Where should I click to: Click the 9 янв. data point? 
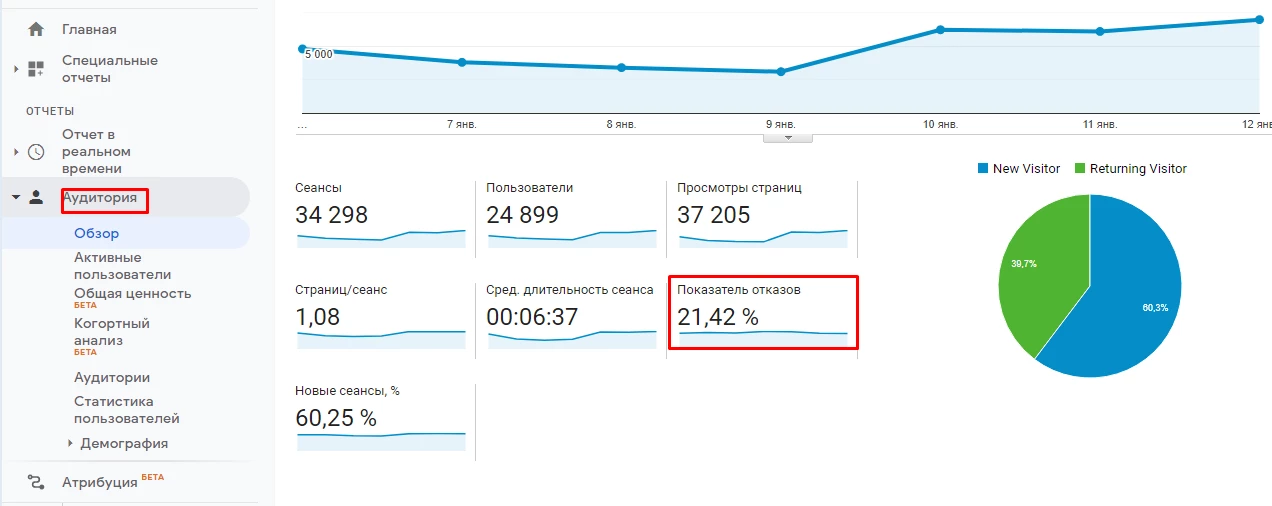click(x=781, y=71)
